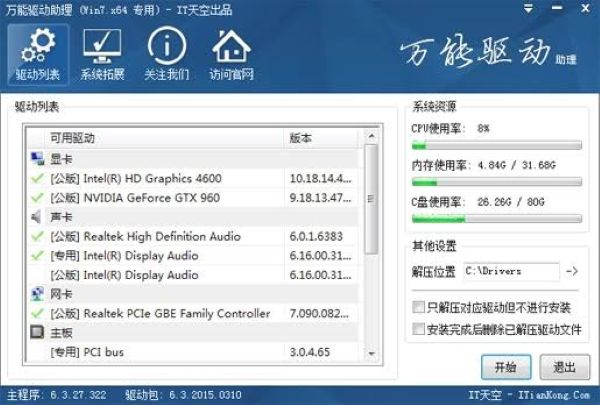
Task: Click version 10.18.14.4... cell
Action: pos(320,178)
